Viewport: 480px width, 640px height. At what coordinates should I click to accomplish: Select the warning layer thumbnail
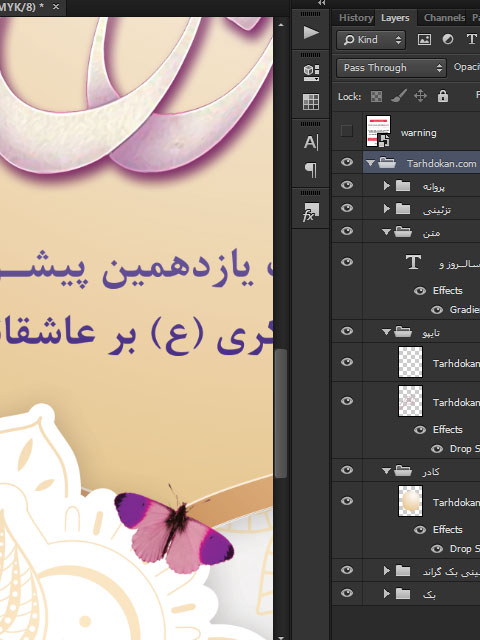click(x=378, y=131)
